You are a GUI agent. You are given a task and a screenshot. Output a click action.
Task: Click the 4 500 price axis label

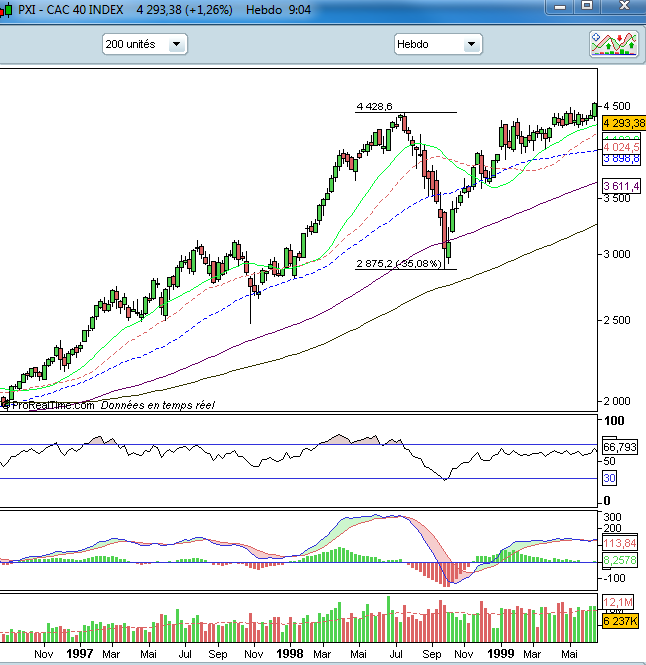tap(617, 106)
